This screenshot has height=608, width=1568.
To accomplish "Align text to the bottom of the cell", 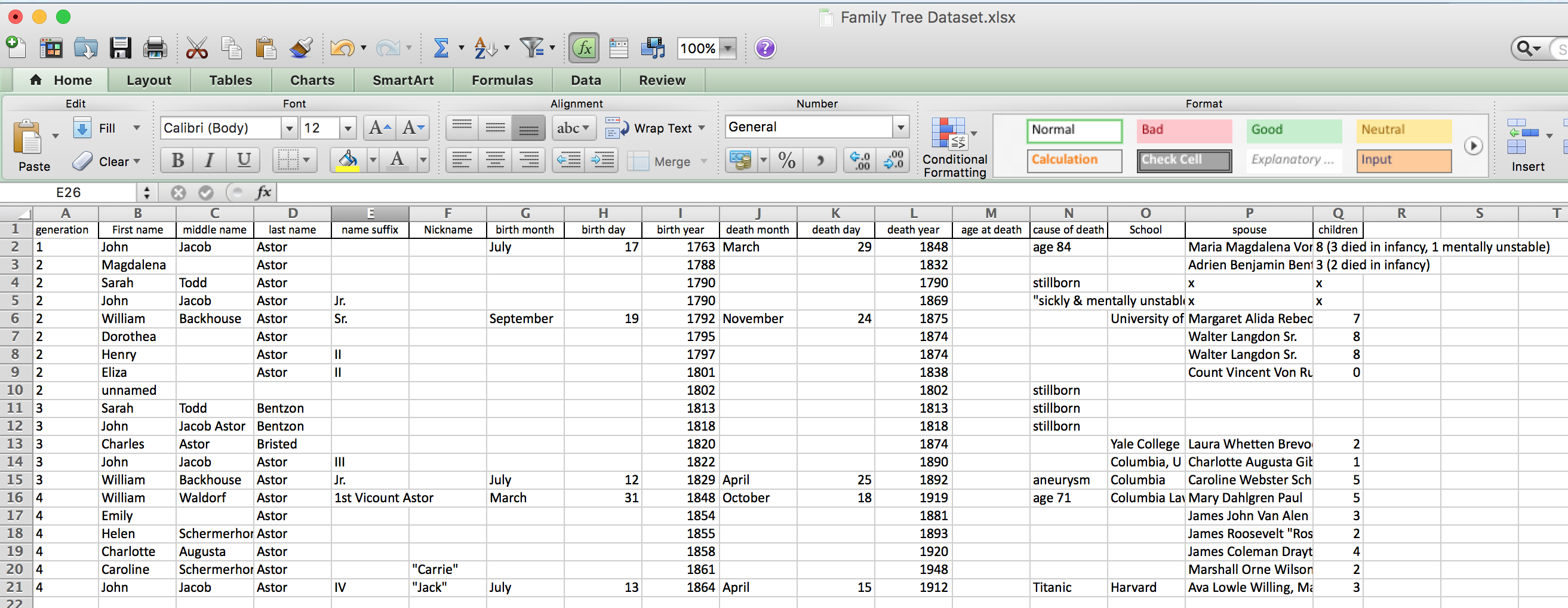I will point(528,128).
